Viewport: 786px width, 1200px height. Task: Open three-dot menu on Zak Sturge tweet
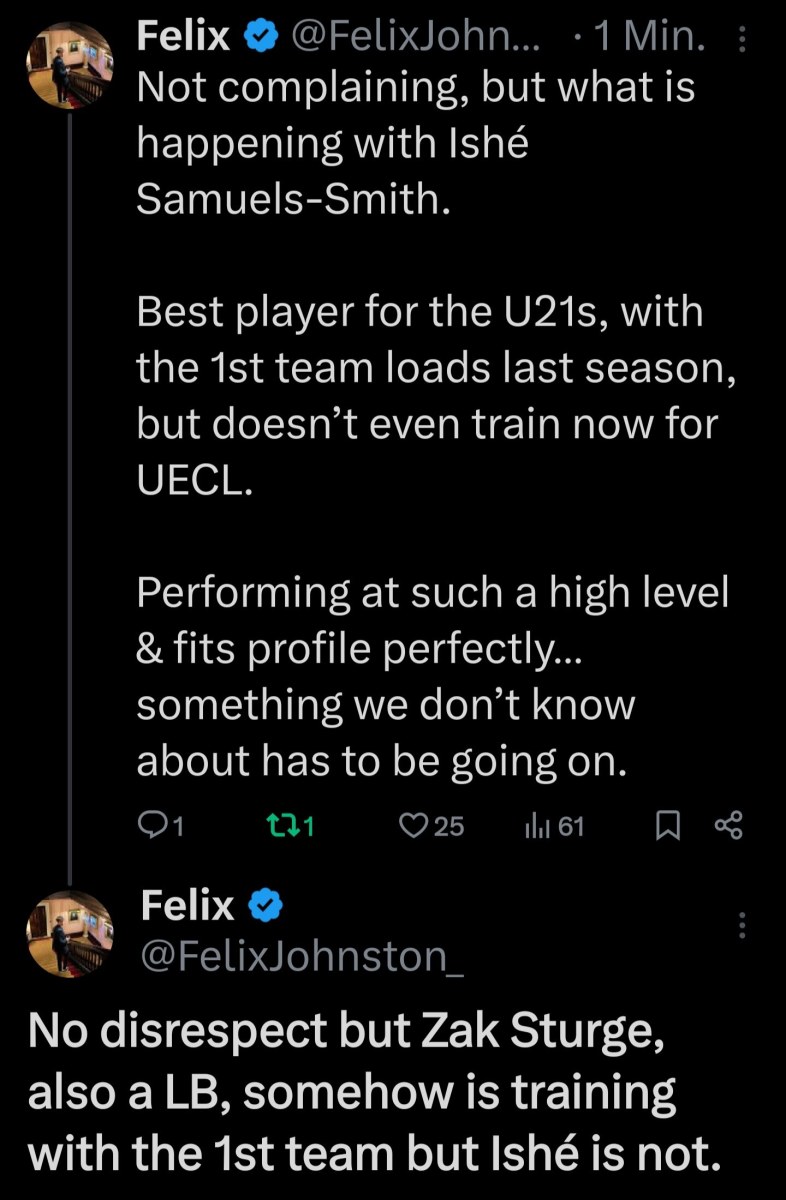[741, 925]
